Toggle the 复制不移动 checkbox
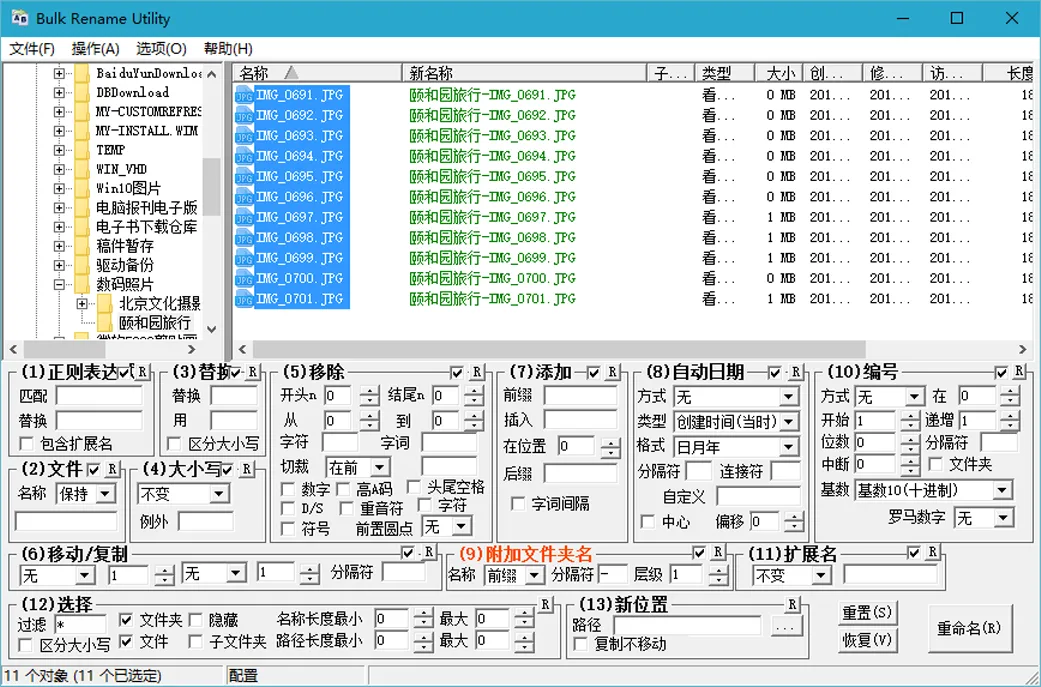This screenshot has width=1041, height=687. pos(581,644)
